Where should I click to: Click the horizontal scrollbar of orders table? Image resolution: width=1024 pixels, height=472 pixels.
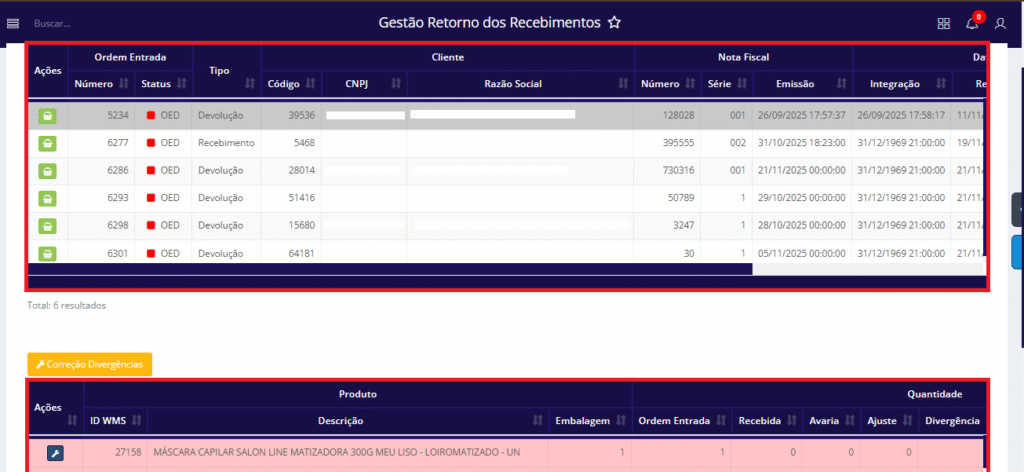click(390, 269)
